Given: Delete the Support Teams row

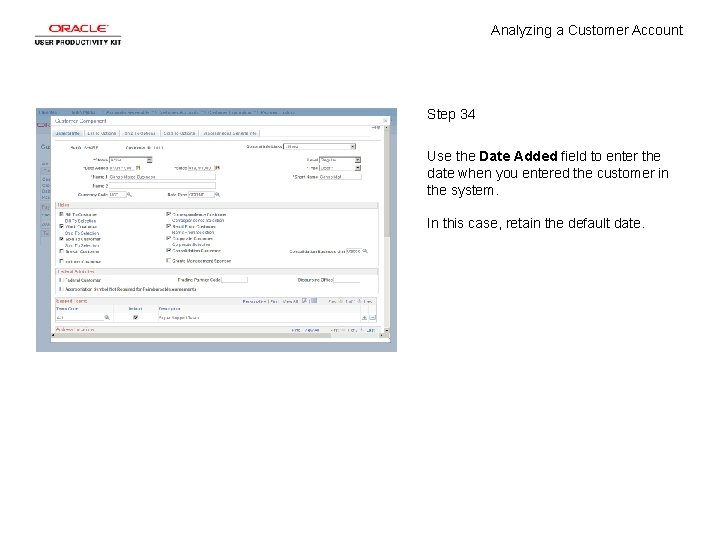Looking at the screenshot, I should (x=372, y=318).
